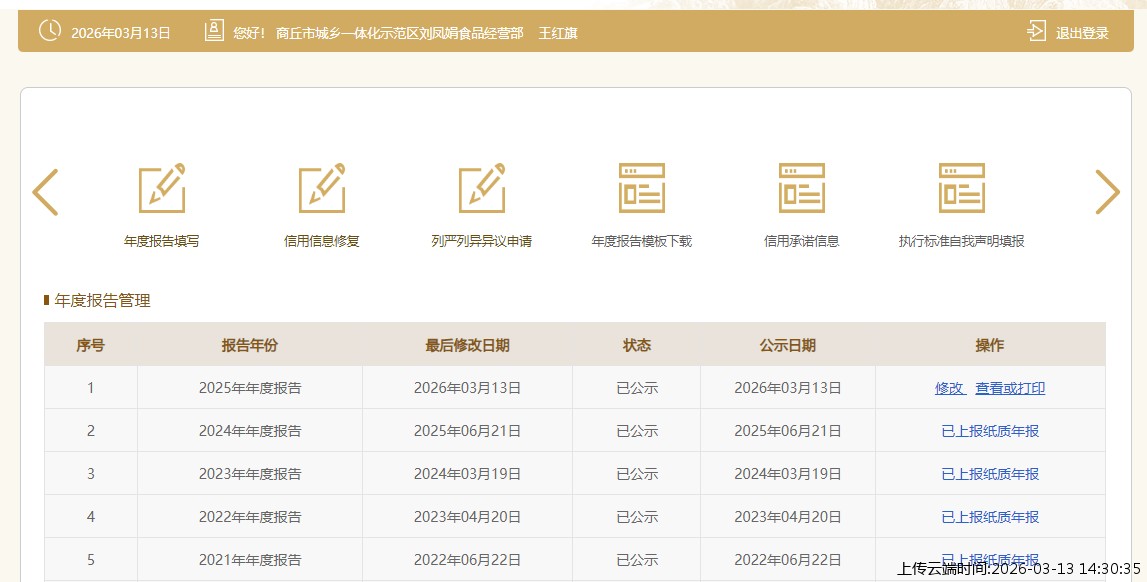The height and width of the screenshot is (582, 1147).
Task: Click 已上报纸质年报 for the 2023 report
Action: [x=990, y=474]
